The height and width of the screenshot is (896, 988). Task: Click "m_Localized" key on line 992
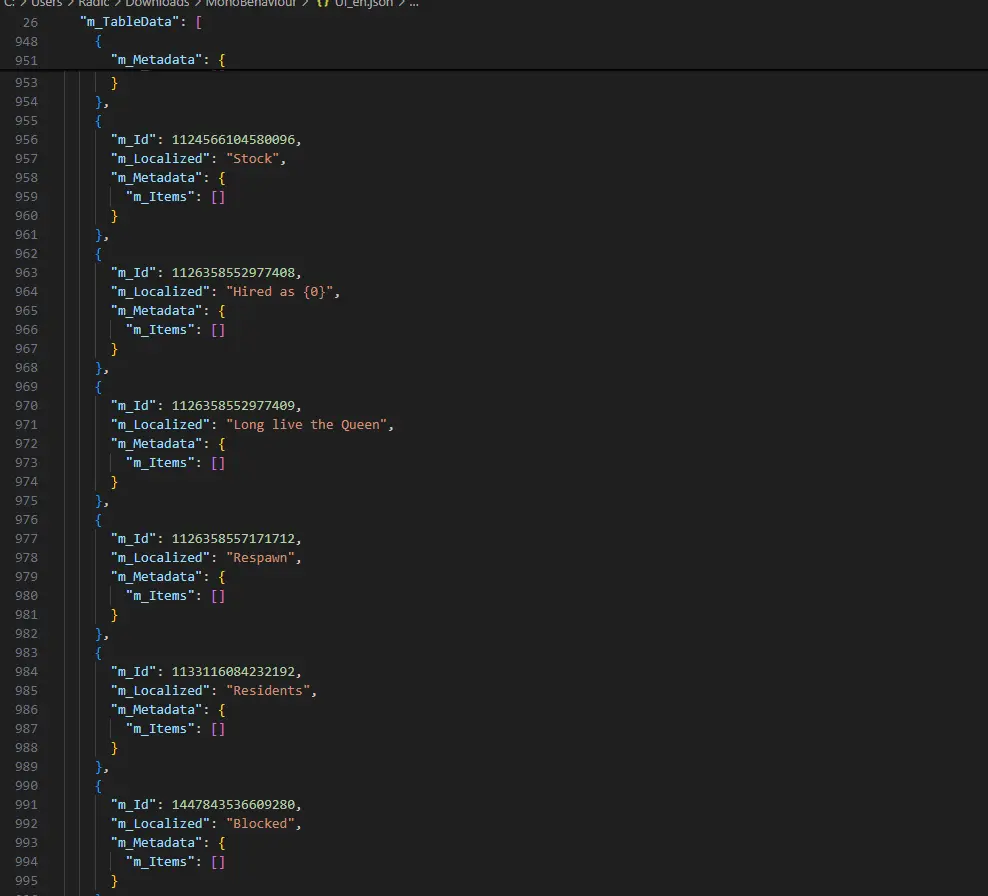point(160,824)
